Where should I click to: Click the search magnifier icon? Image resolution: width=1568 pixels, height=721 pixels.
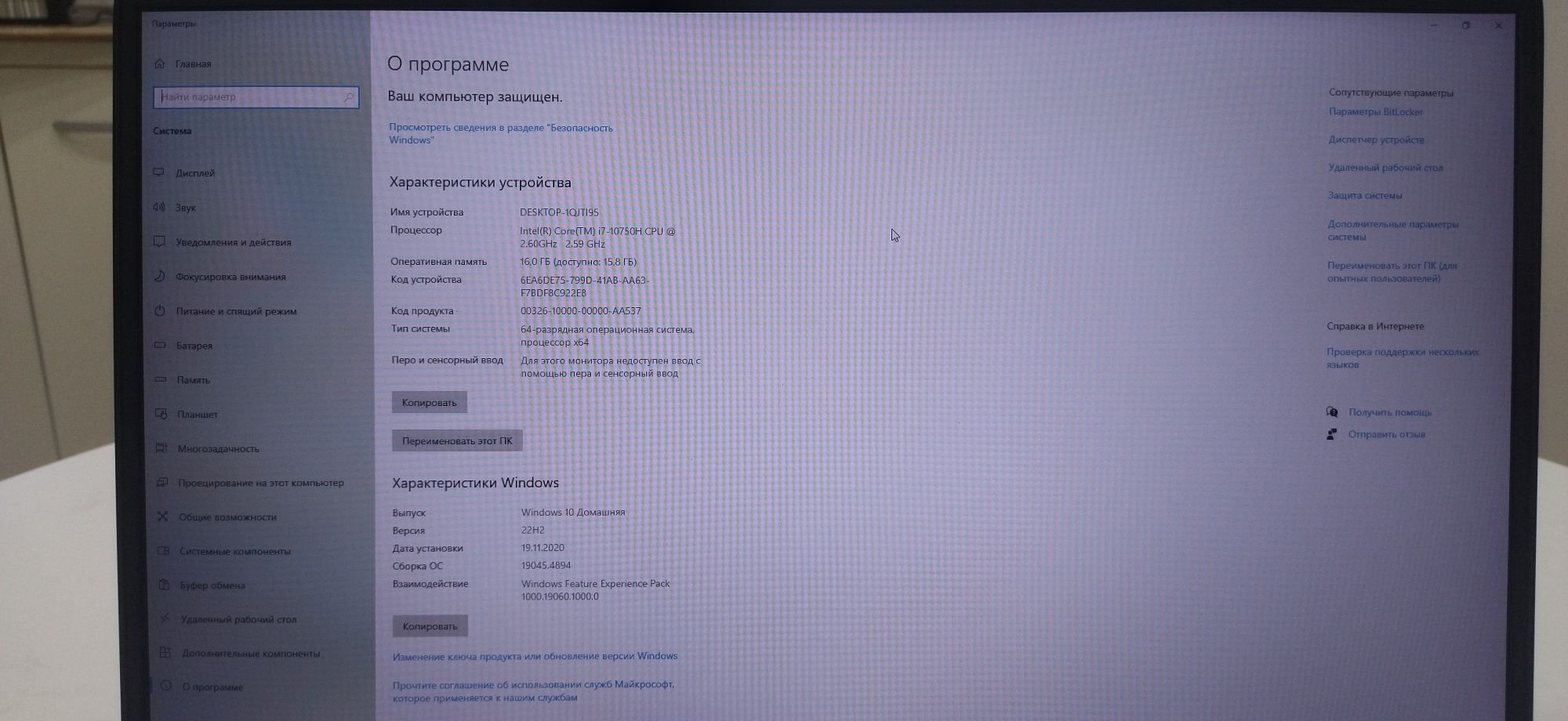(349, 96)
